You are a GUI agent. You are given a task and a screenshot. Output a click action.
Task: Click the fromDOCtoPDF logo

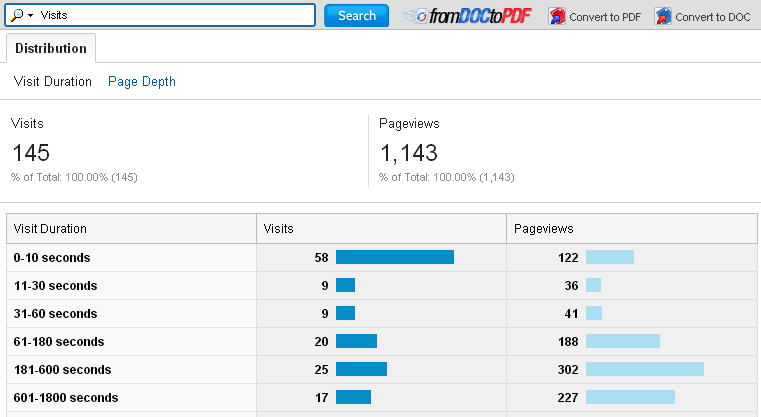[468, 16]
